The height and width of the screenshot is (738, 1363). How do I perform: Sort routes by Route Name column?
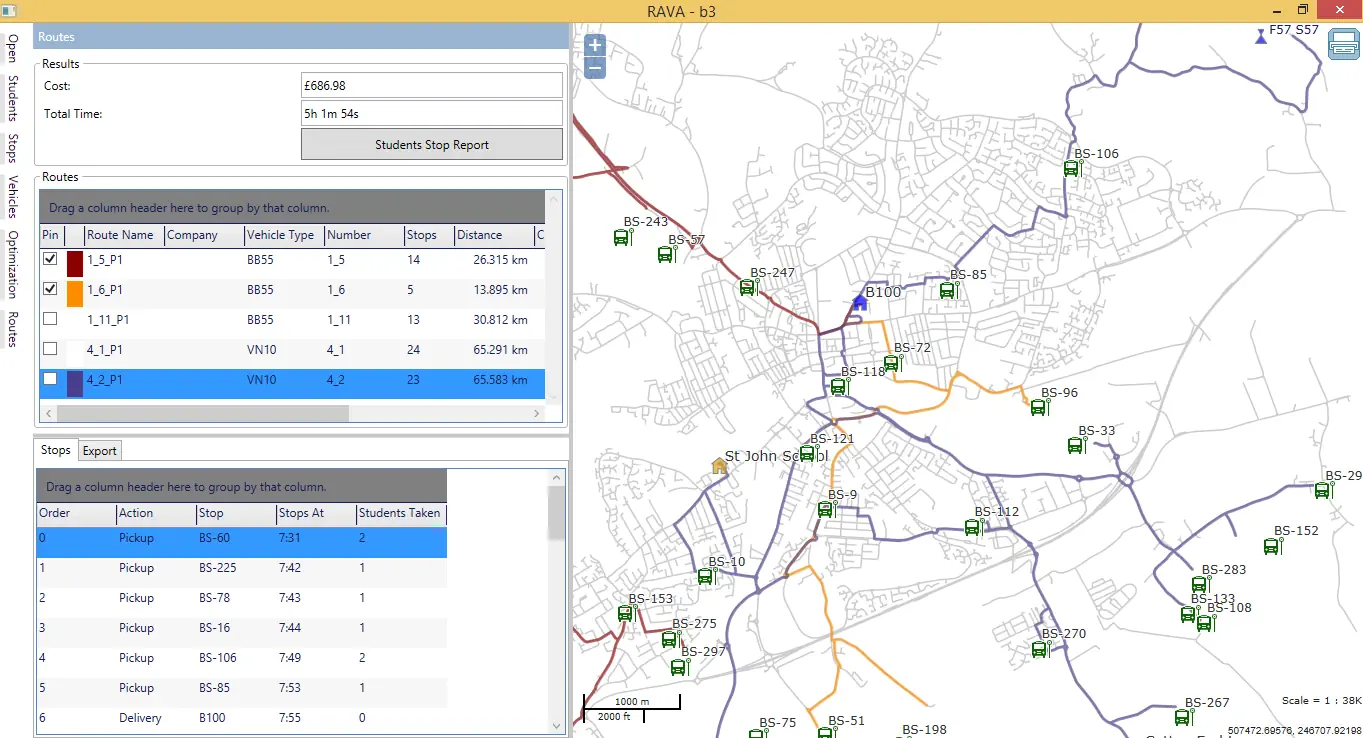(x=124, y=235)
